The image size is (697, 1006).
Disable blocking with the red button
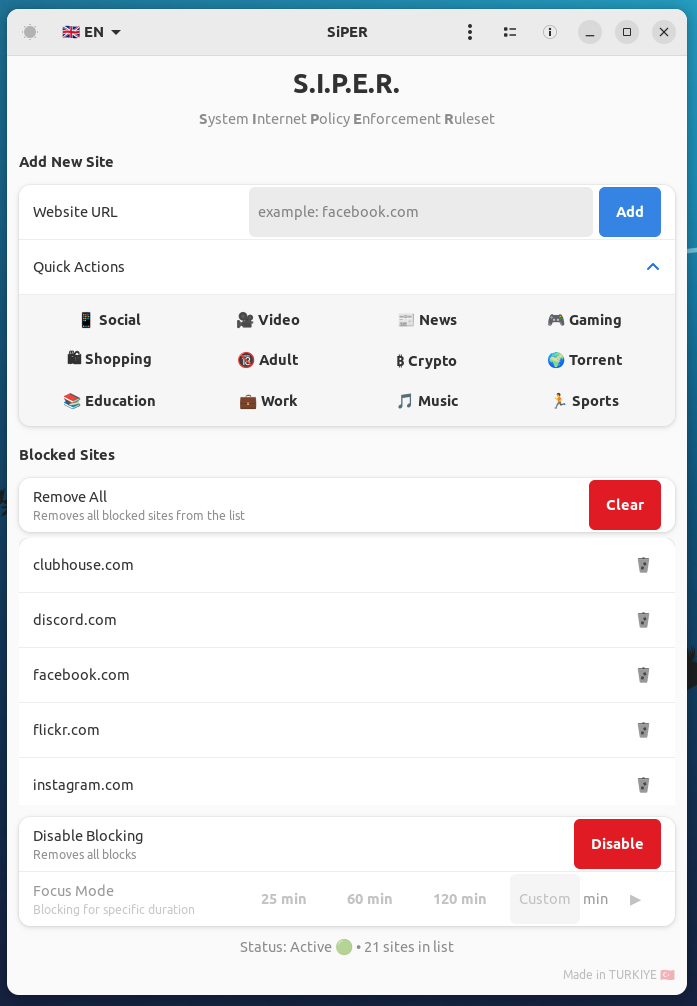click(617, 844)
